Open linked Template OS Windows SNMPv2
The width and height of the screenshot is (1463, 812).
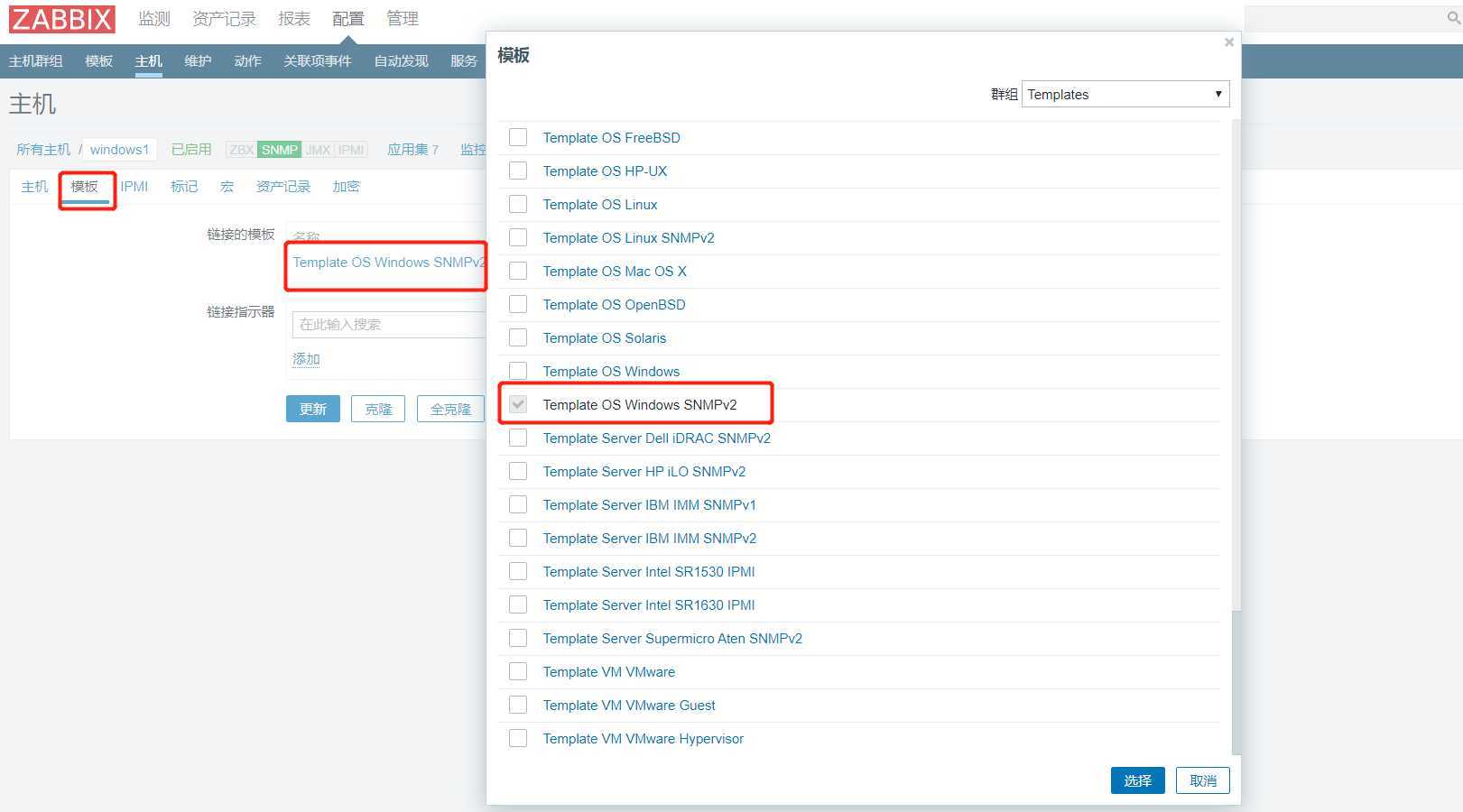click(388, 262)
